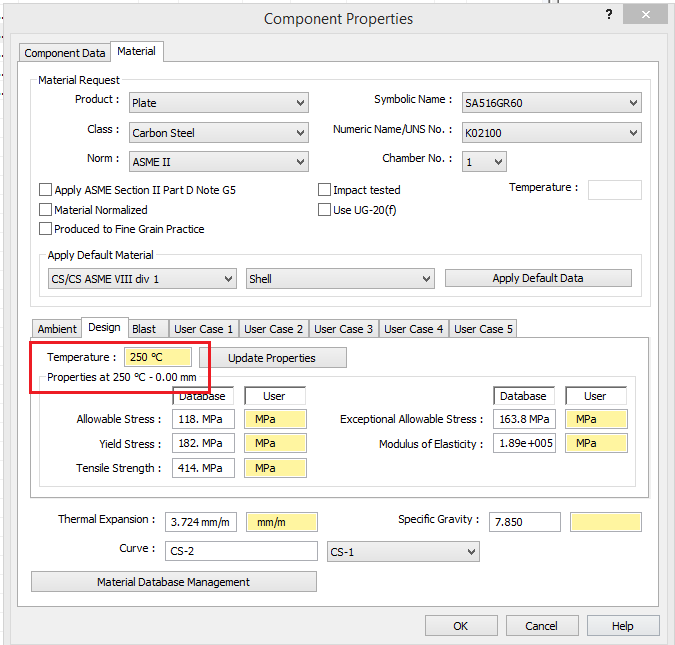The image size is (675, 645).
Task: Check the Material Normalized box
Action: 45,210
